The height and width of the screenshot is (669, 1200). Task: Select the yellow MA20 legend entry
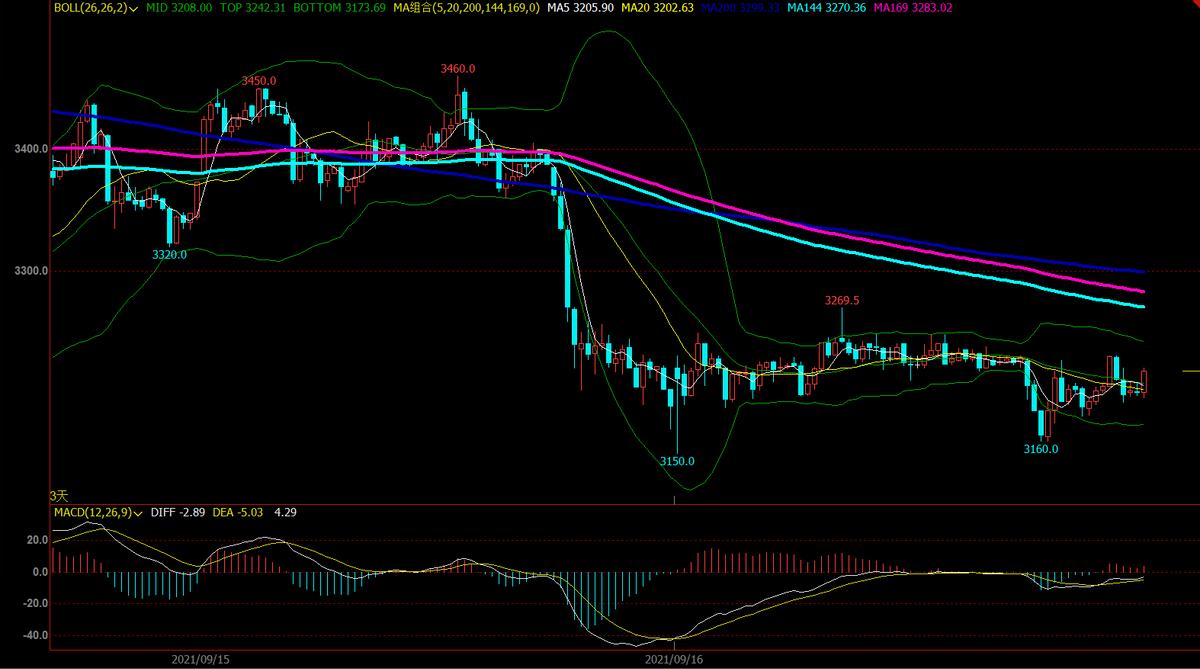[x=657, y=8]
